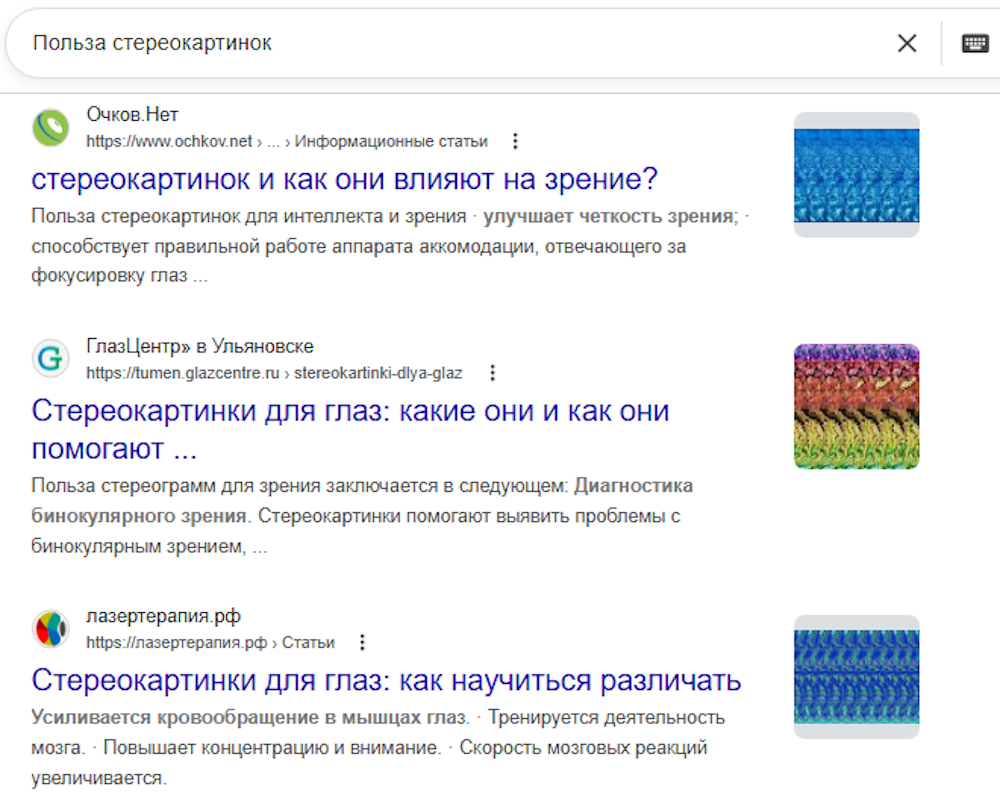Click the site name Очков.Нет
The height and width of the screenshot is (792, 1000).
click(x=132, y=115)
